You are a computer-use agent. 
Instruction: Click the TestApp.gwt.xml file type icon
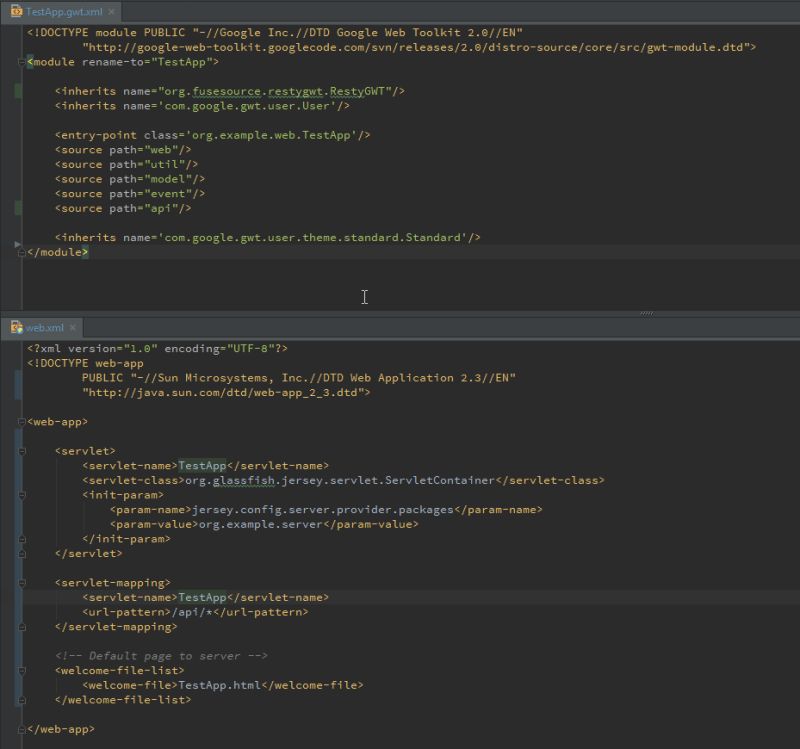coord(16,11)
